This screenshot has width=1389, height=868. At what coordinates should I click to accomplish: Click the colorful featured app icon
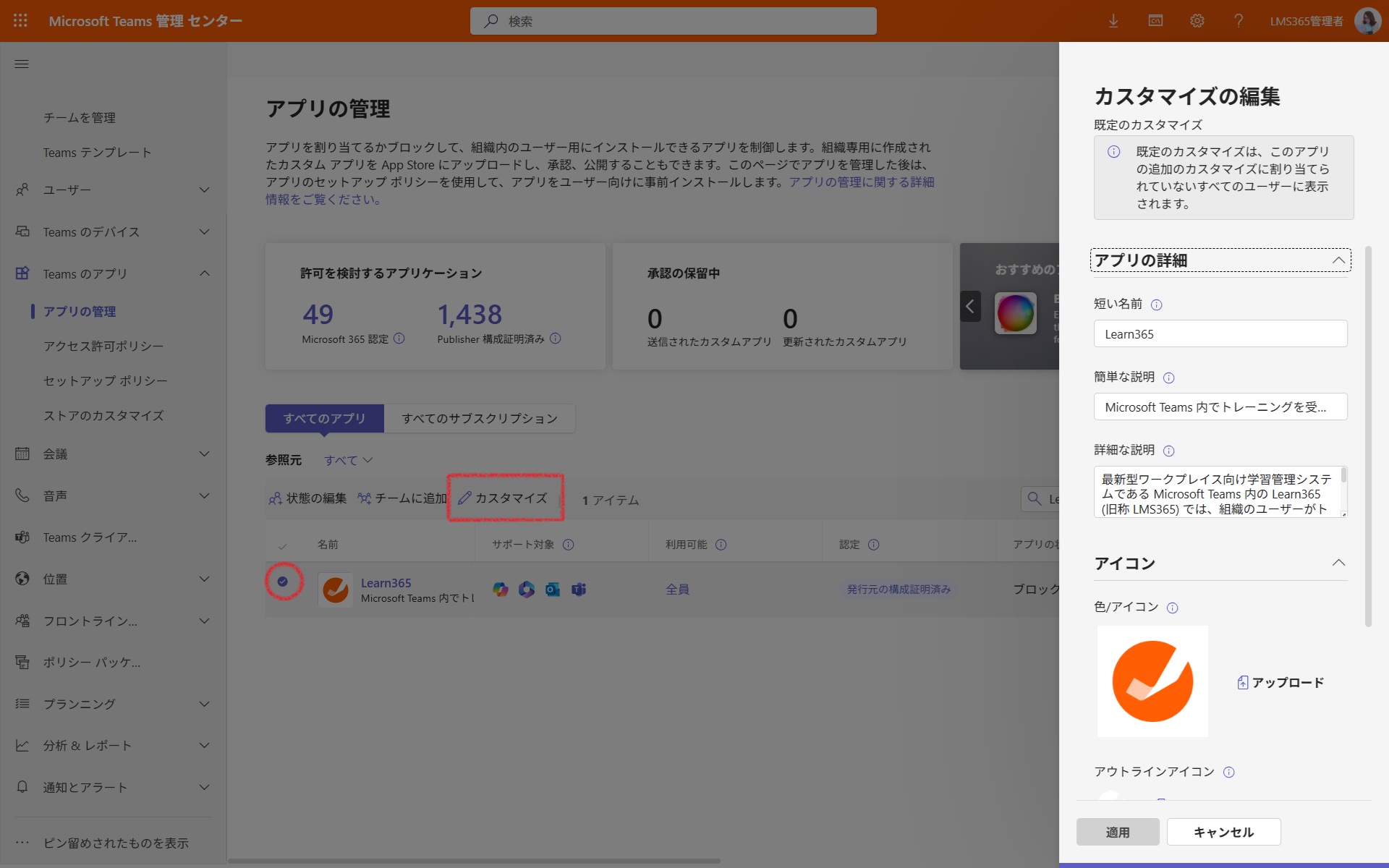point(1016,313)
